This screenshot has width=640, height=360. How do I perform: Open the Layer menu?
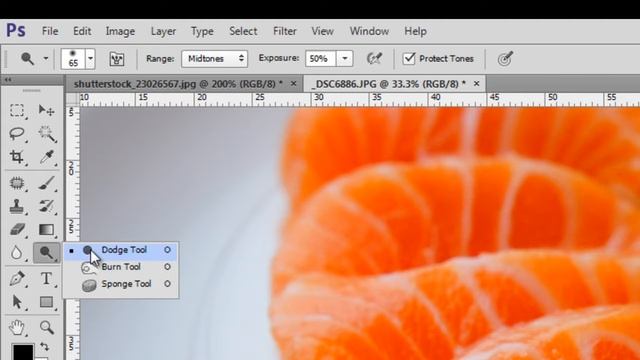coord(163,31)
